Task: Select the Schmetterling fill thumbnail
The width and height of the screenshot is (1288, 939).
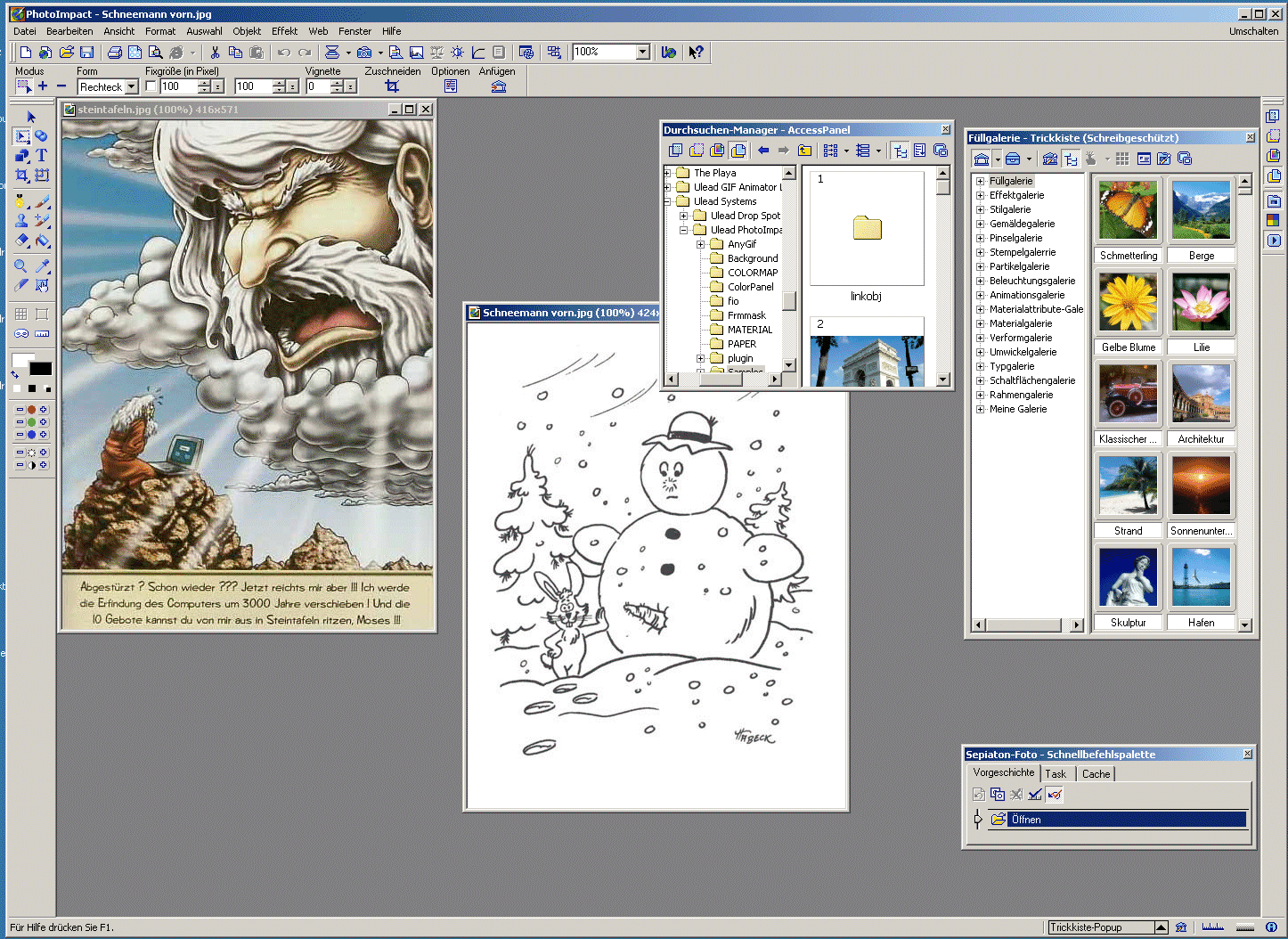Action: click(1129, 209)
